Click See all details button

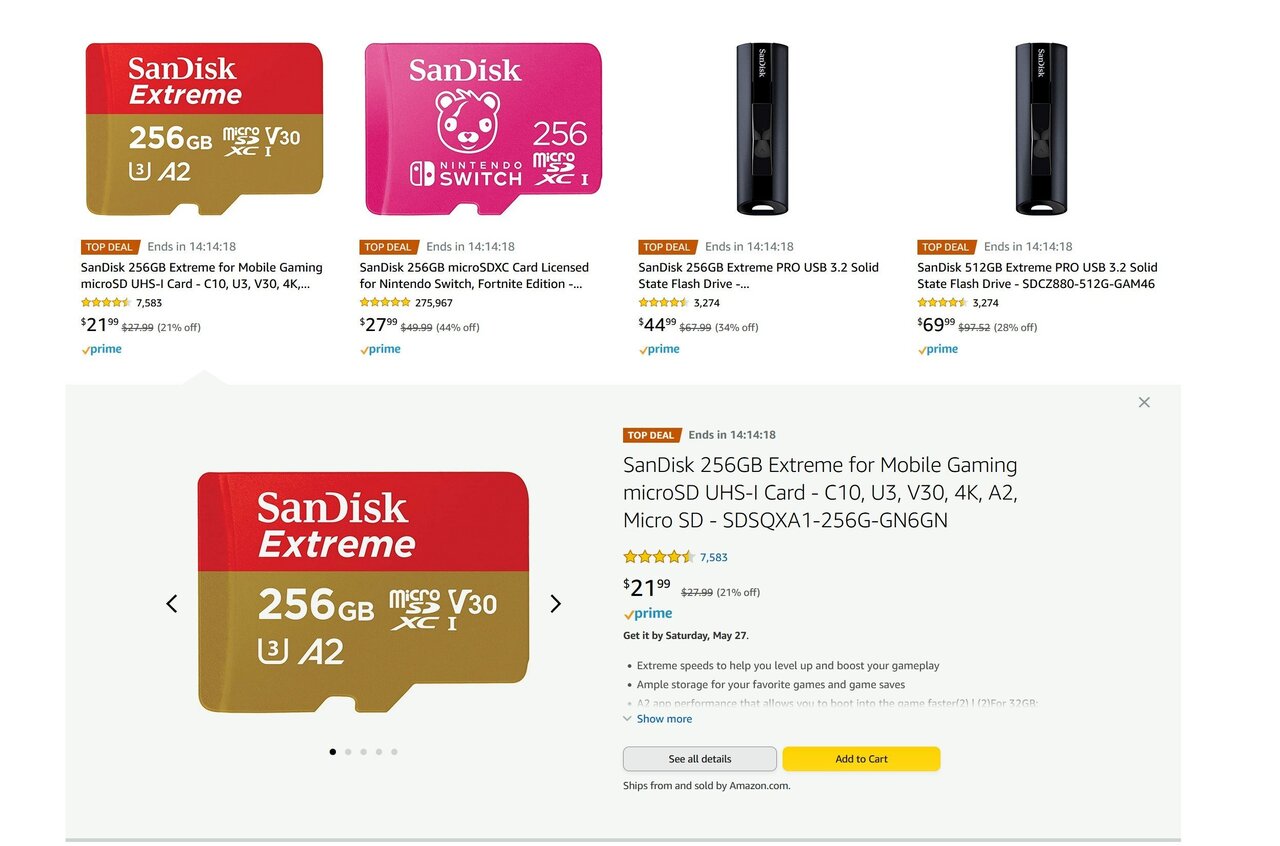click(699, 759)
